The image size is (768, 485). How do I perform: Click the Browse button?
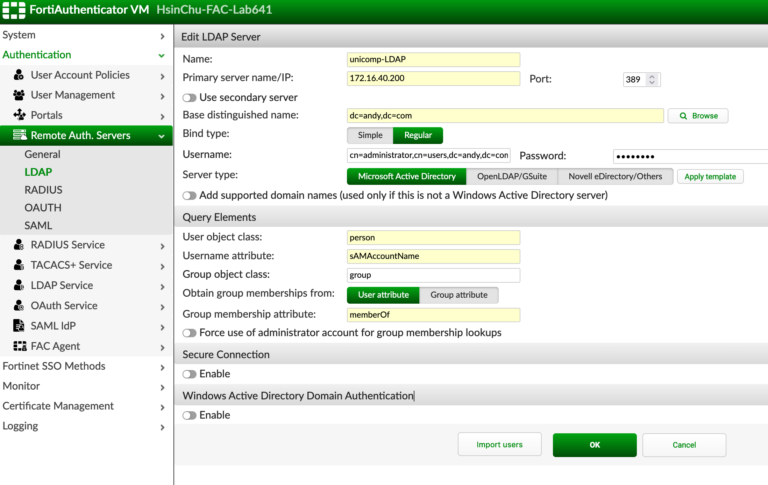click(x=698, y=116)
